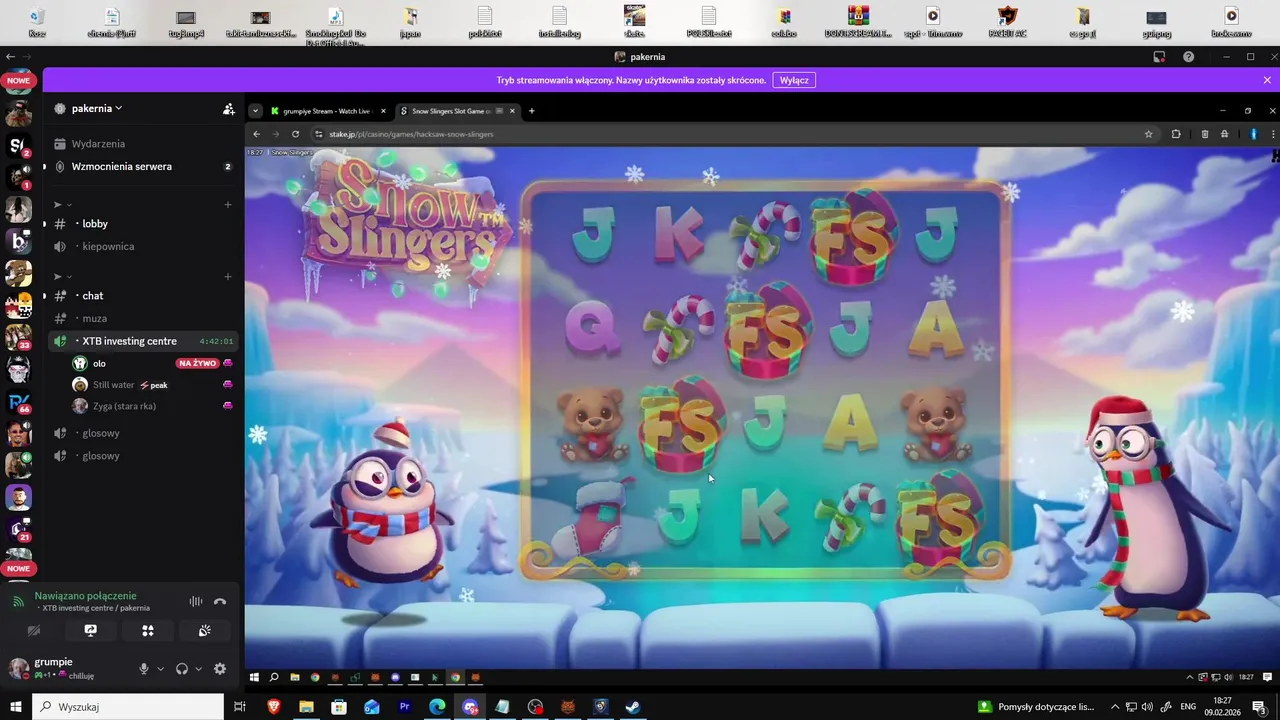
Task: Go back using Discord title bar arrow
Action: (x=10, y=57)
